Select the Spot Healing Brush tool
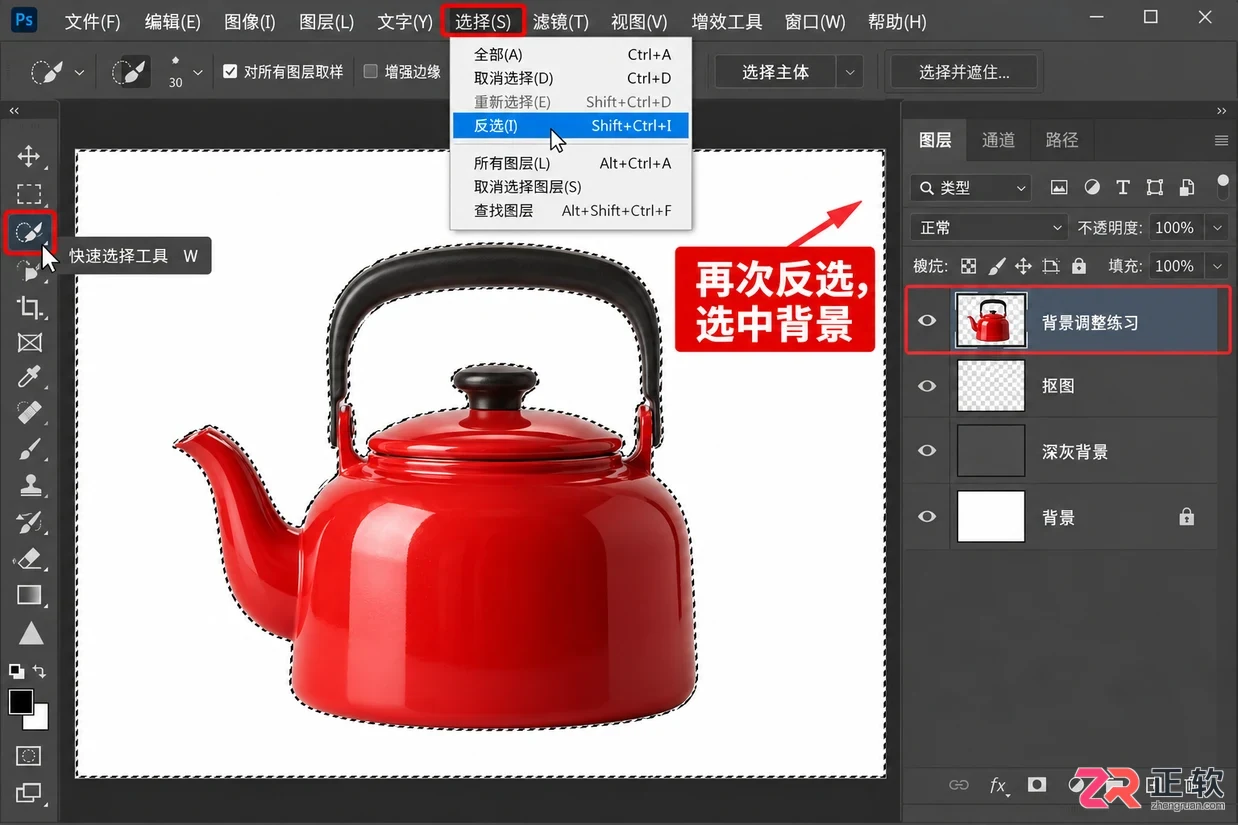 point(29,412)
